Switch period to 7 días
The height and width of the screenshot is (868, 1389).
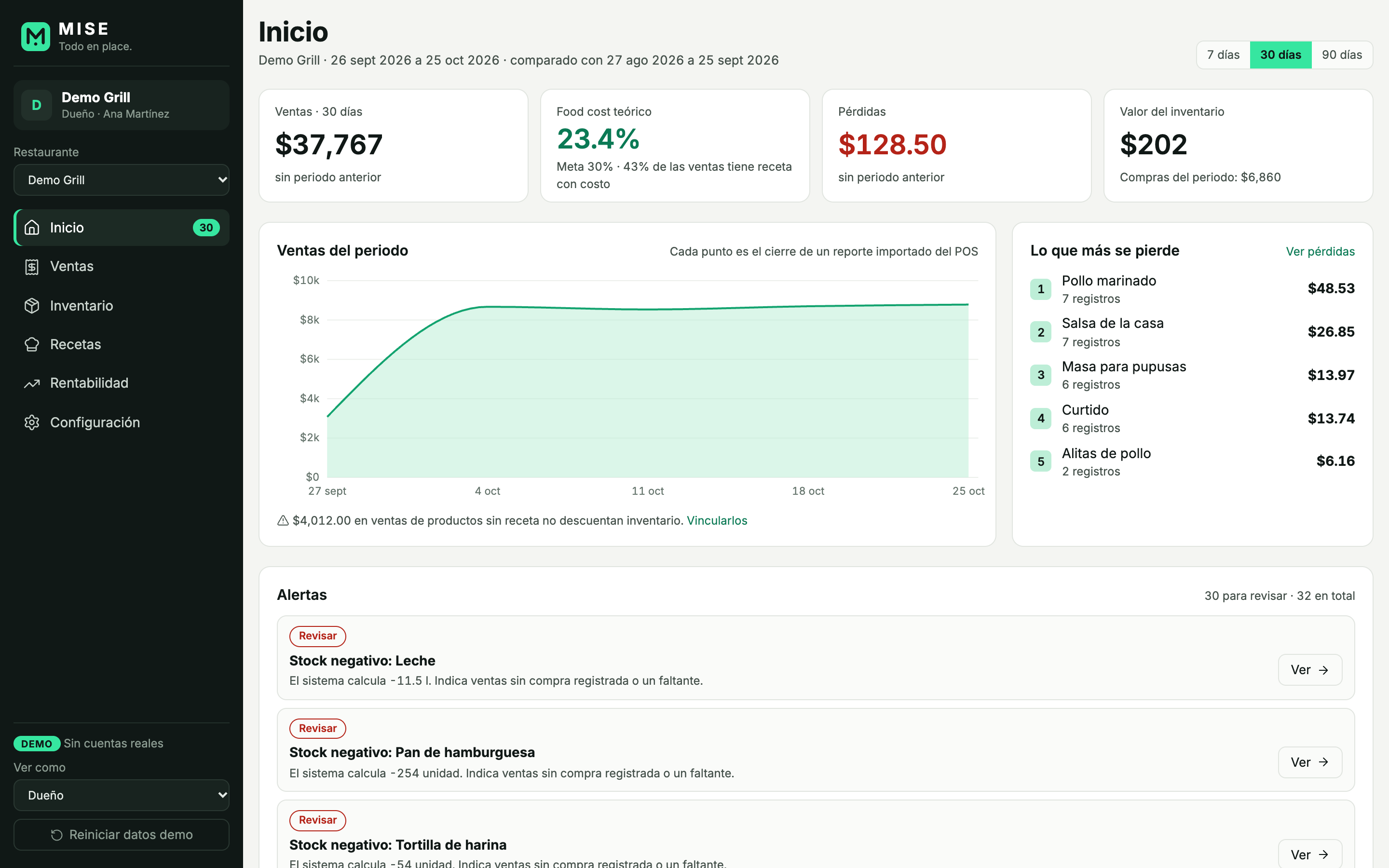tap(1223, 55)
